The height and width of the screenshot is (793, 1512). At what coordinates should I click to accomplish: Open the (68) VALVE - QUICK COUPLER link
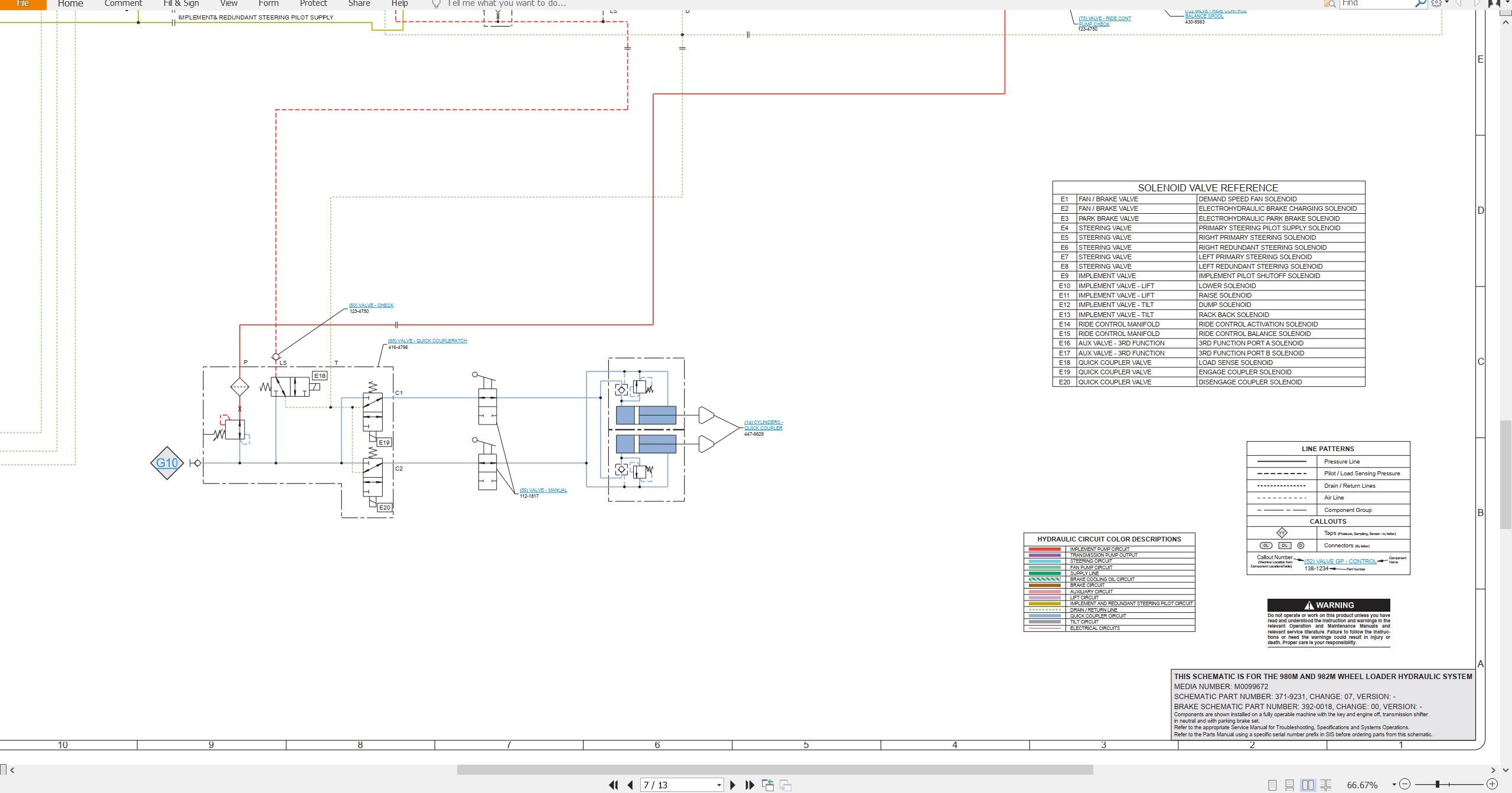pyautogui.click(x=427, y=341)
